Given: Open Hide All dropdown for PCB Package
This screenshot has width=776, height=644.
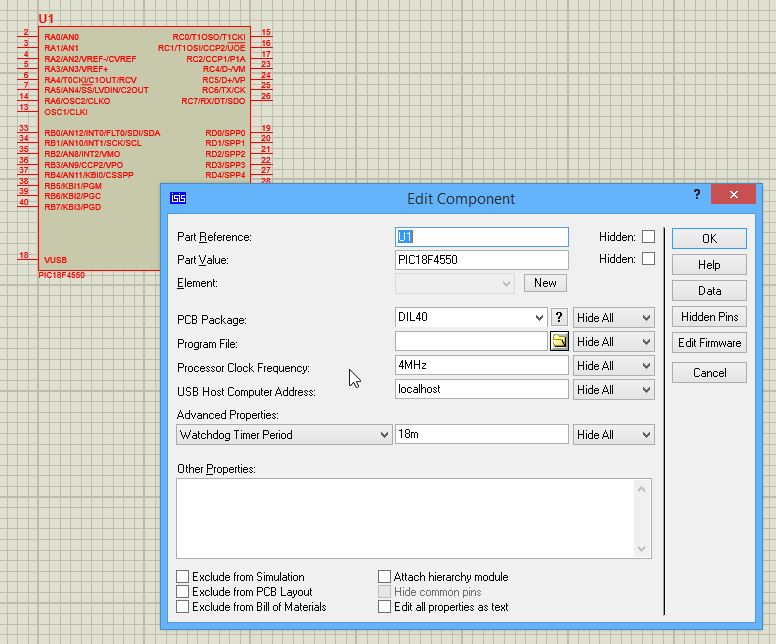Looking at the screenshot, I should [x=614, y=318].
